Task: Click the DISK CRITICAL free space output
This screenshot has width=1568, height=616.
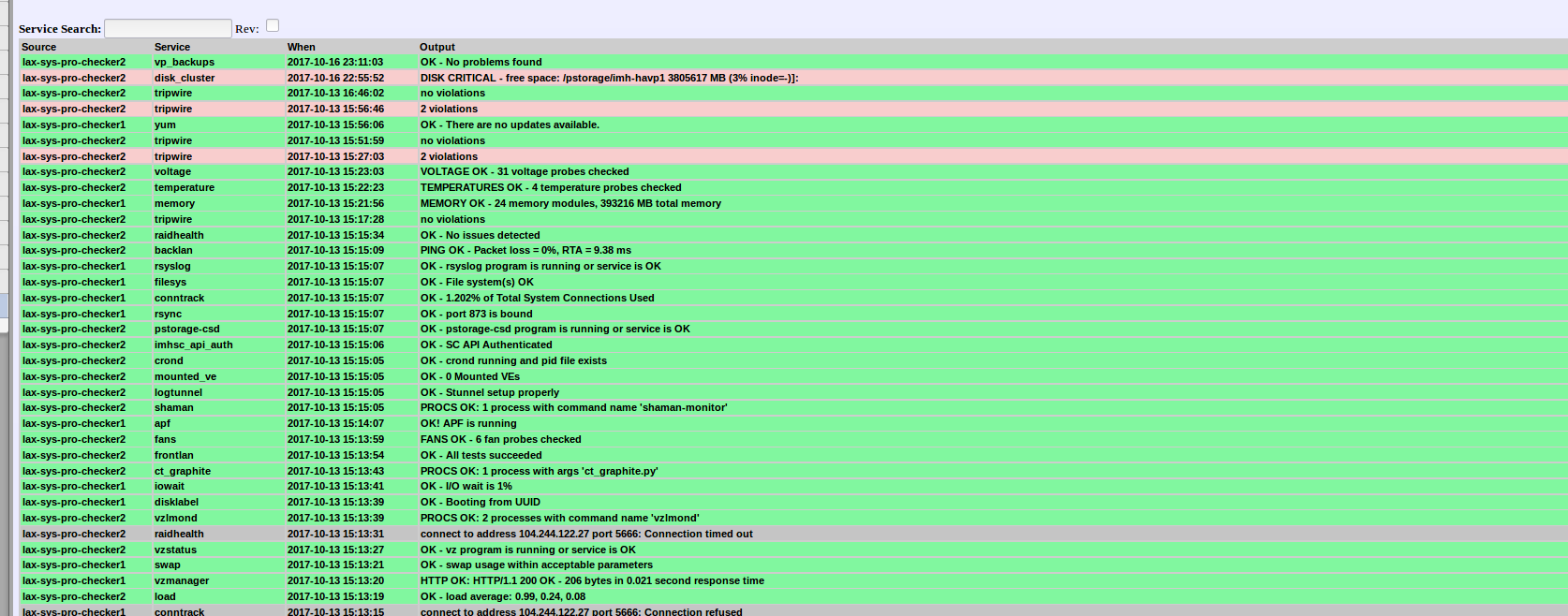Action: pyautogui.click(x=609, y=78)
